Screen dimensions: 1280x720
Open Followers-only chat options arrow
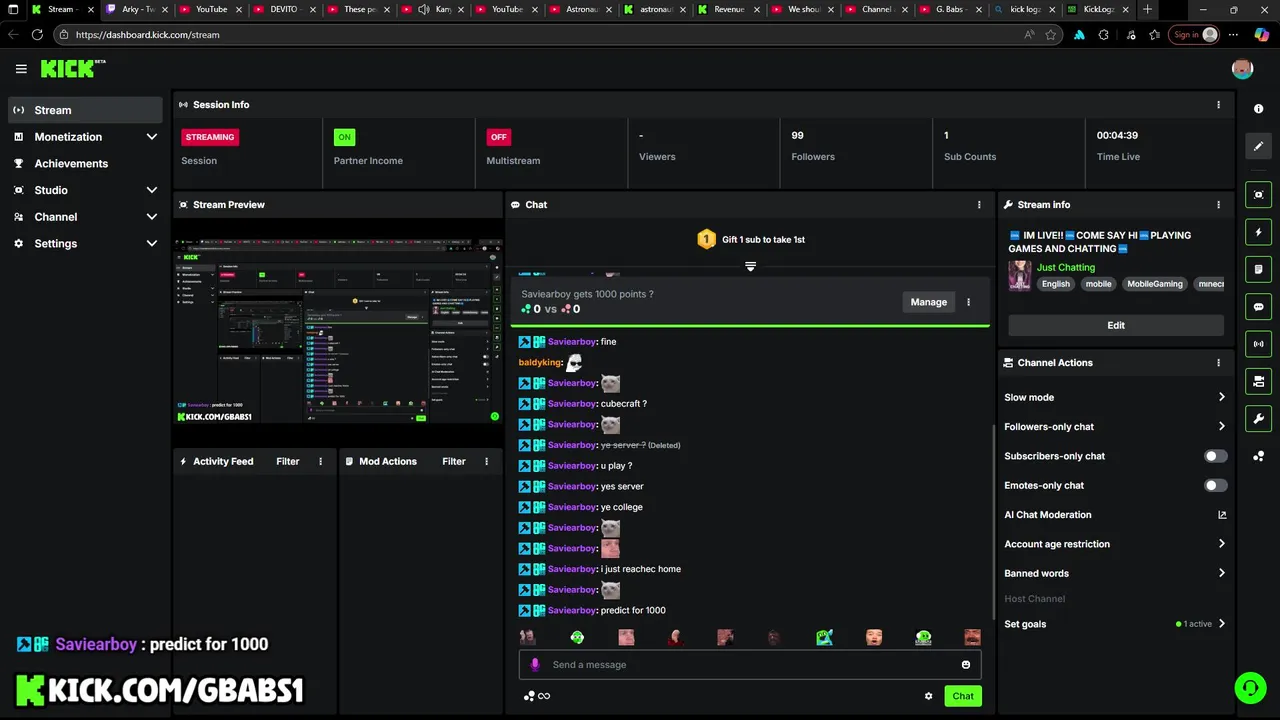tap(1221, 427)
